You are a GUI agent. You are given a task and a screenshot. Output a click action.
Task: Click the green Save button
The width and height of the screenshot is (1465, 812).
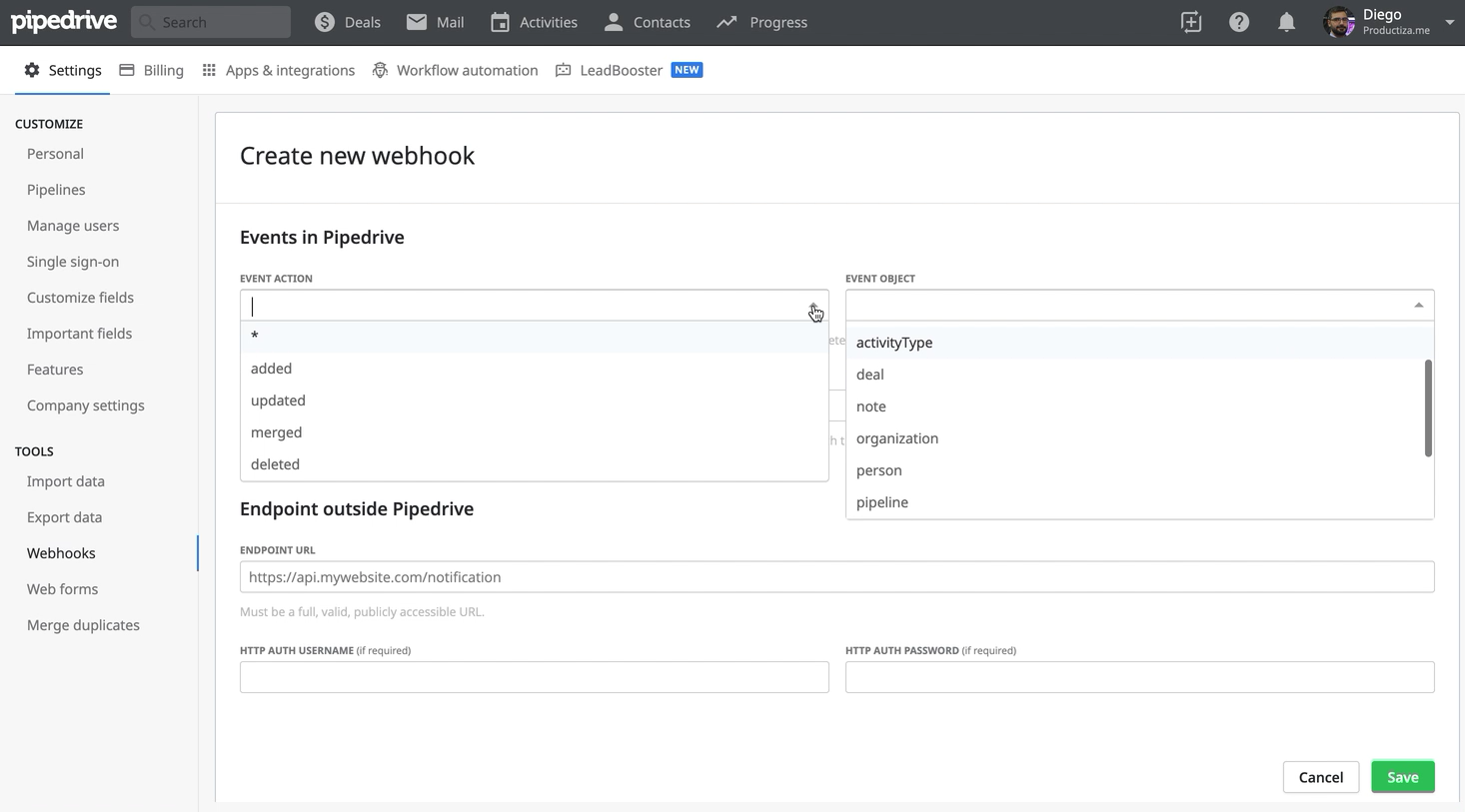[x=1402, y=777]
